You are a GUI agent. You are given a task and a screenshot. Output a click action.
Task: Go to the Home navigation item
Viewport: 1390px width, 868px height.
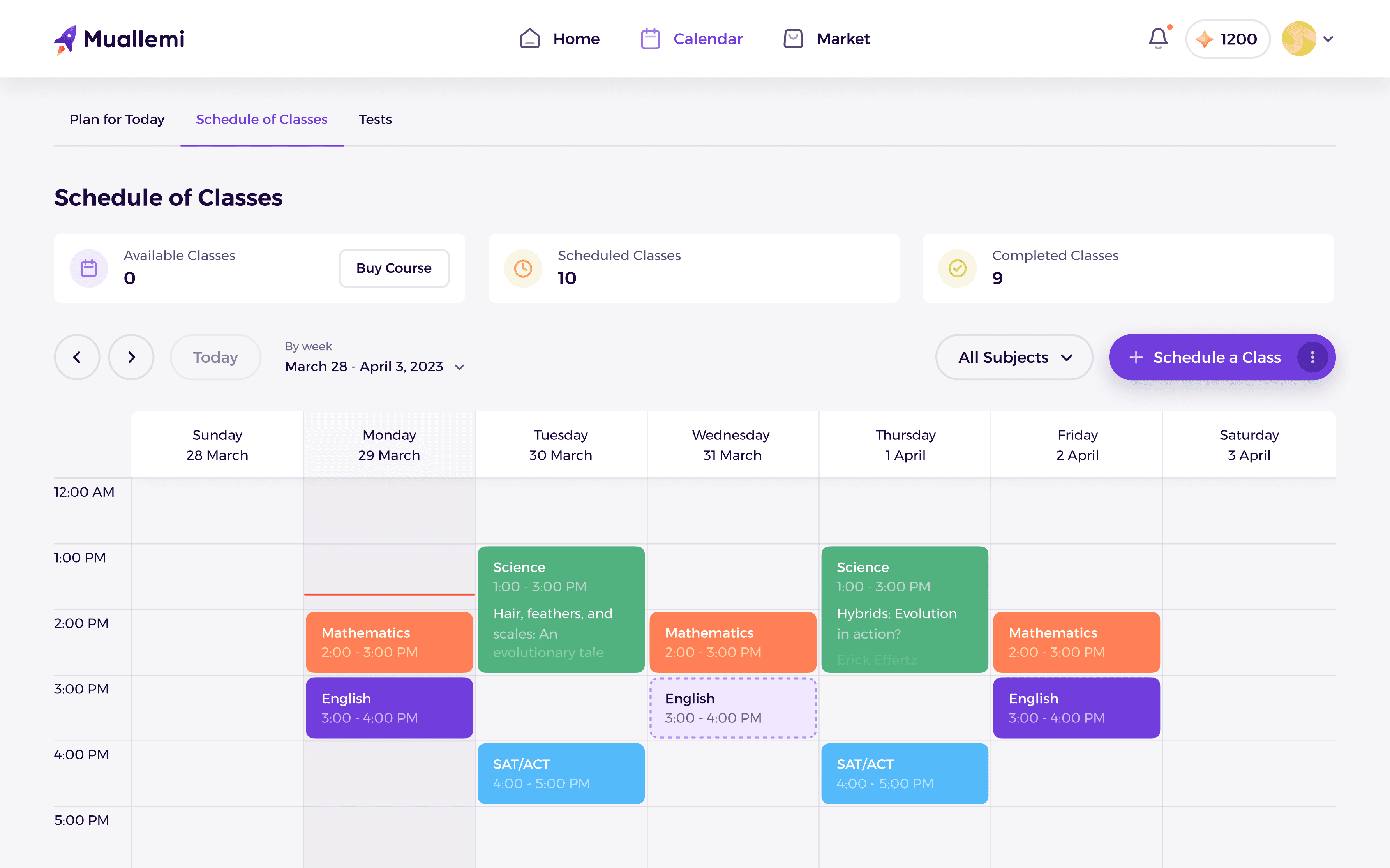point(559,39)
